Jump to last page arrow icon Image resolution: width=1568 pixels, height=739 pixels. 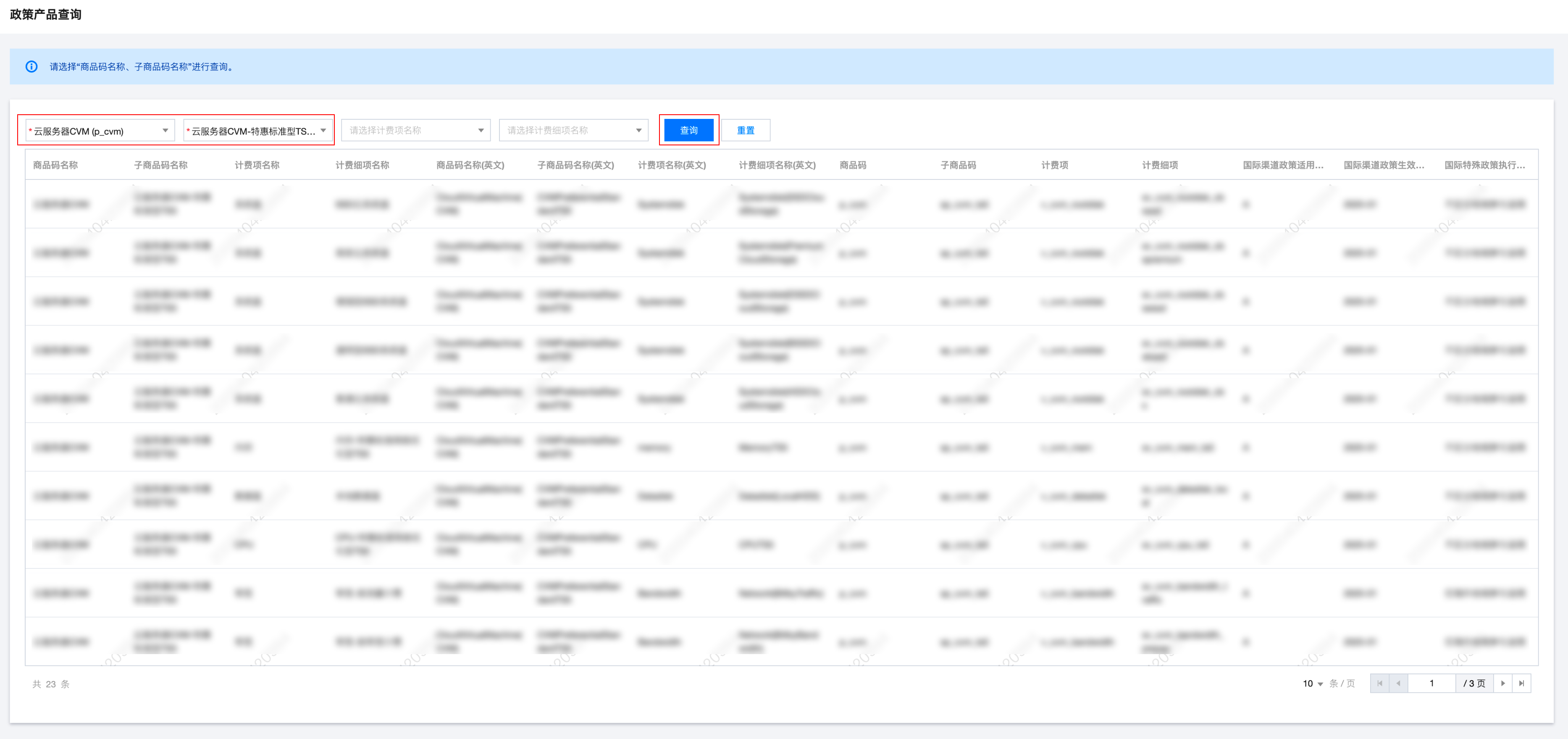[1521, 683]
